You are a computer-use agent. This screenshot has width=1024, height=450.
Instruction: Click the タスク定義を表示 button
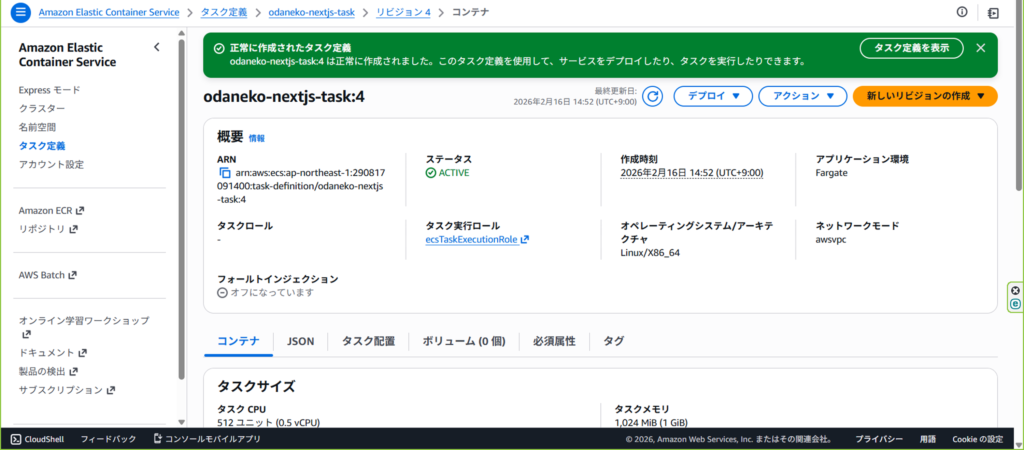[911, 48]
